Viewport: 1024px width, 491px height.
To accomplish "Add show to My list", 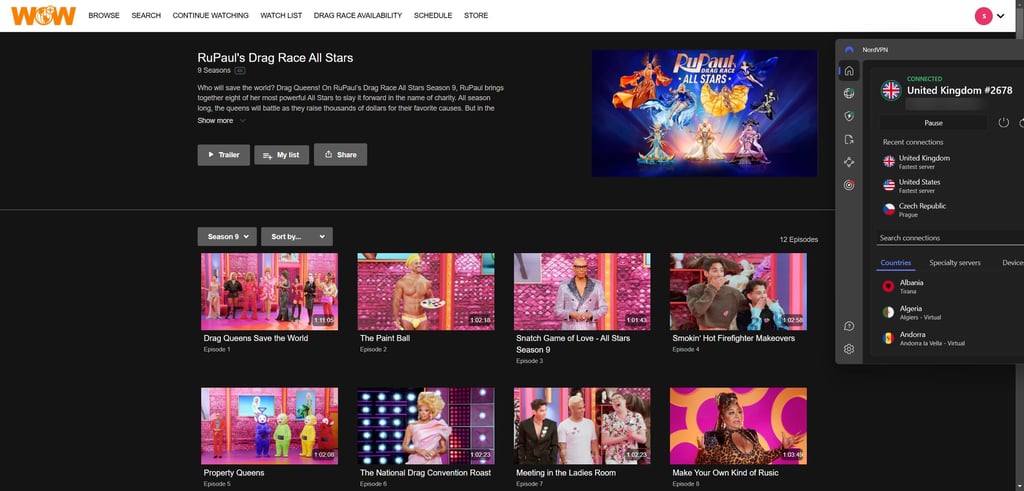I will [x=281, y=155].
